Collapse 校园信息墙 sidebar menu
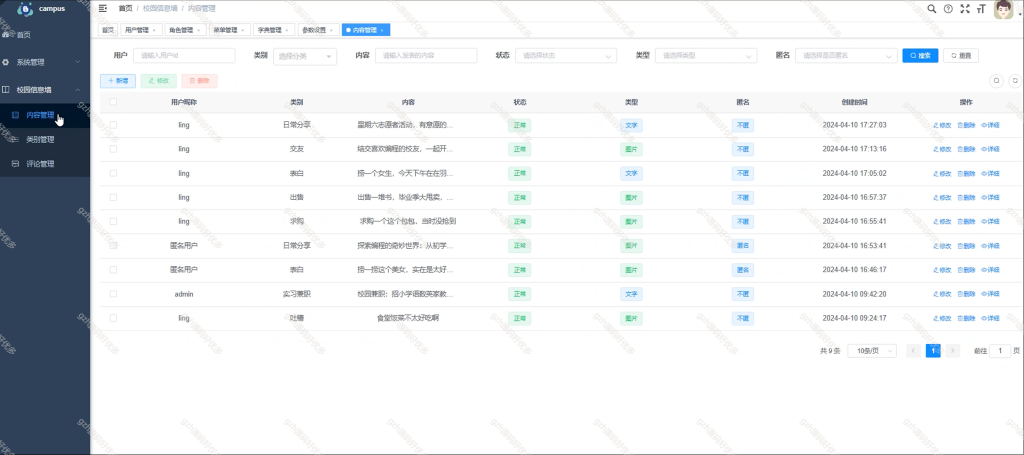The image size is (1024, 455). [45, 89]
